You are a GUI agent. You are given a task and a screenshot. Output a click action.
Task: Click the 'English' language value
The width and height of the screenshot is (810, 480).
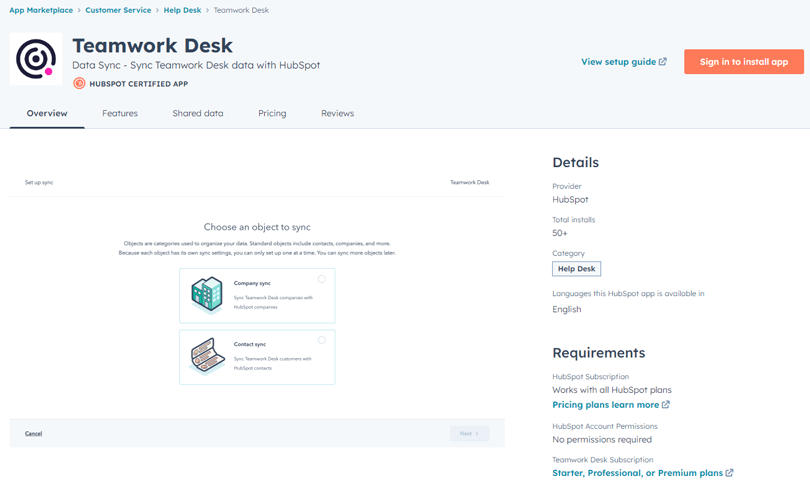point(567,309)
